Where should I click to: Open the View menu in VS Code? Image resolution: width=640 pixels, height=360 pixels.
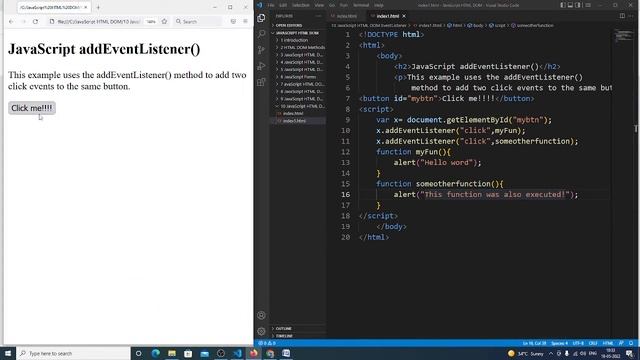(x=319, y=5)
